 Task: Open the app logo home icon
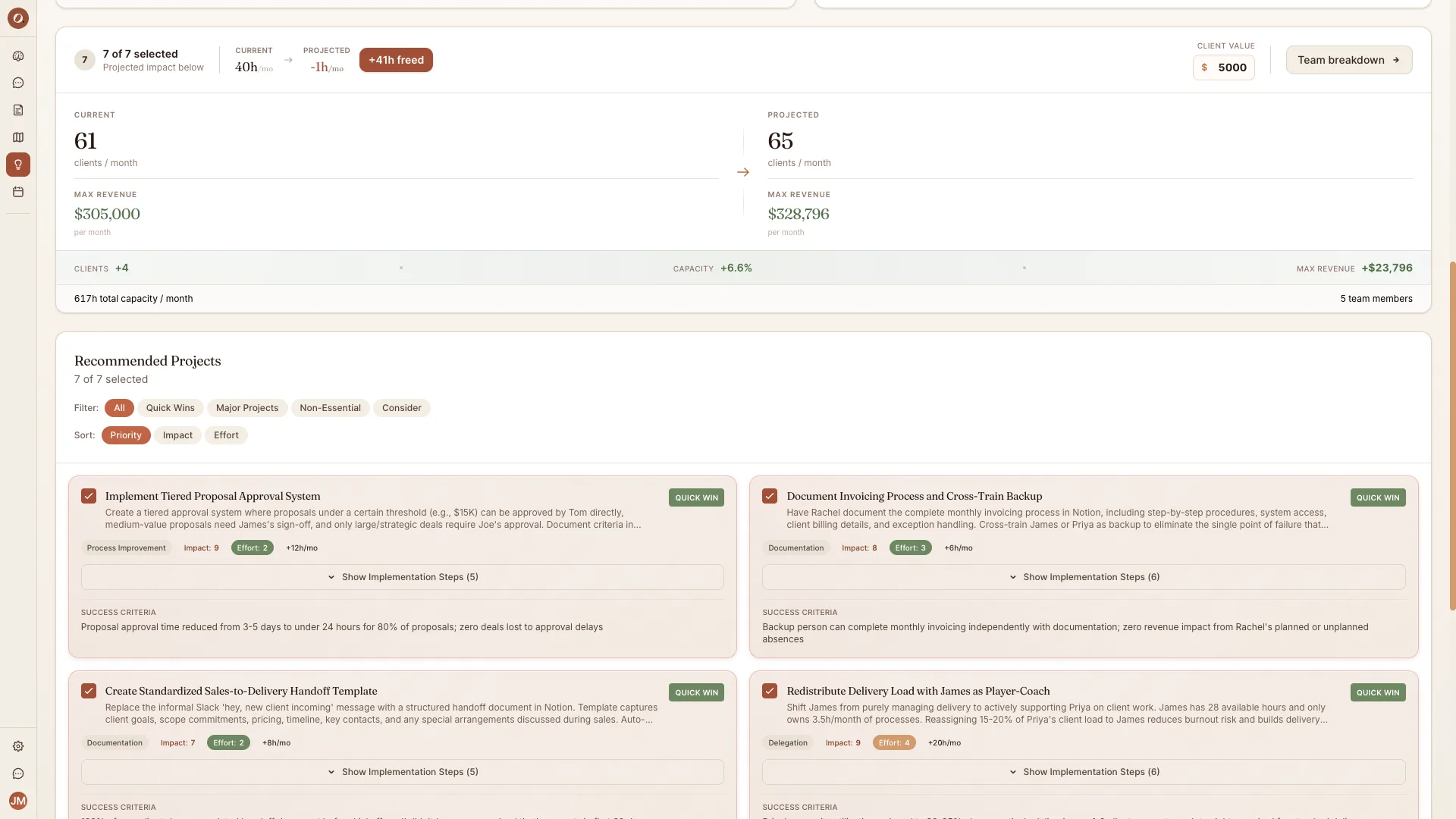(18, 18)
